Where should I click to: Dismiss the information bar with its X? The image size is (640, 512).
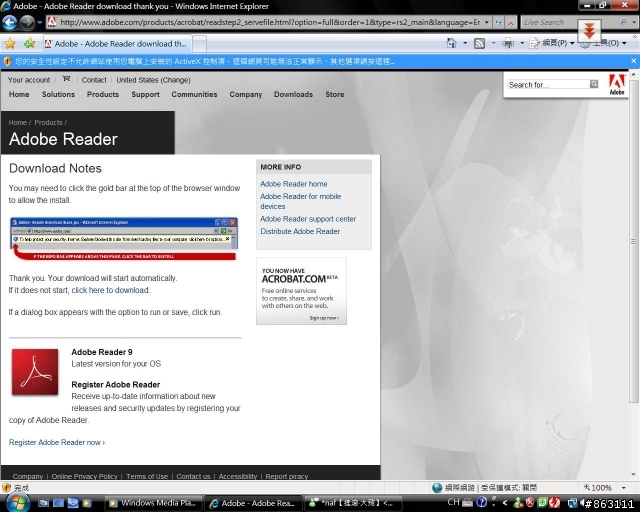pyautogui.click(x=633, y=61)
